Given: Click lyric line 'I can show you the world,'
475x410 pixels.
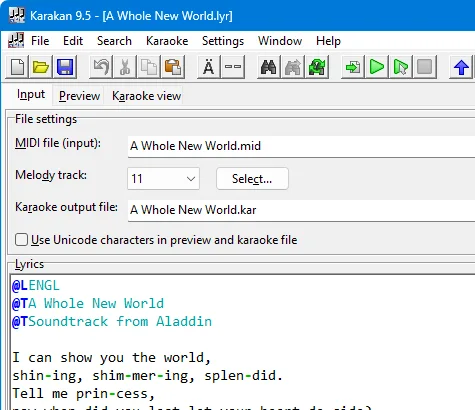Looking at the screenshot, I should tap(112, 358).
